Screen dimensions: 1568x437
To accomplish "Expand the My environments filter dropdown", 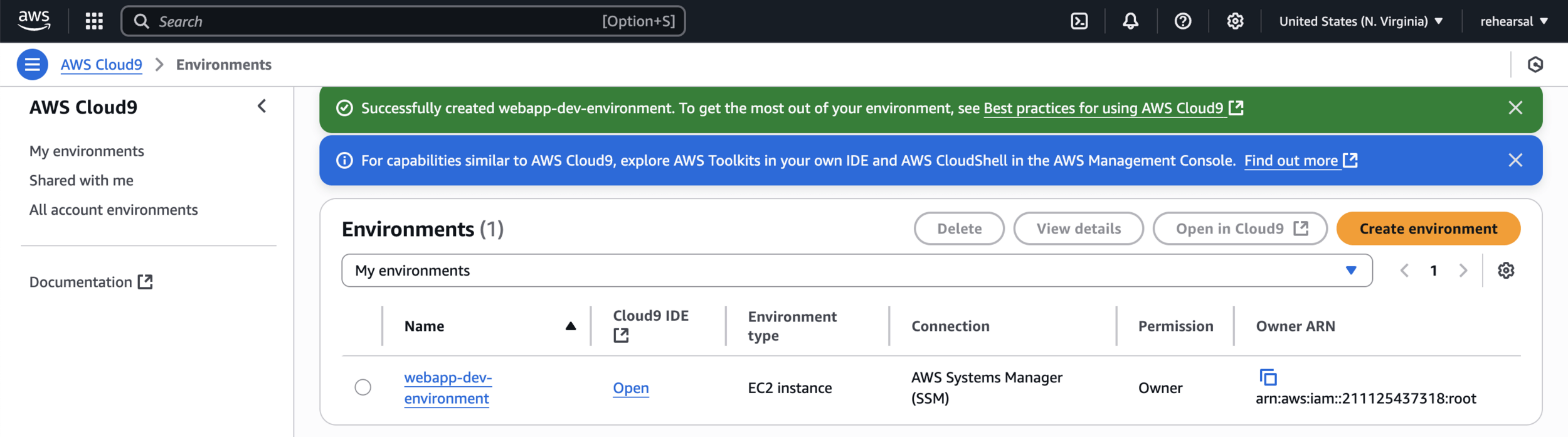I will point(856,271).
